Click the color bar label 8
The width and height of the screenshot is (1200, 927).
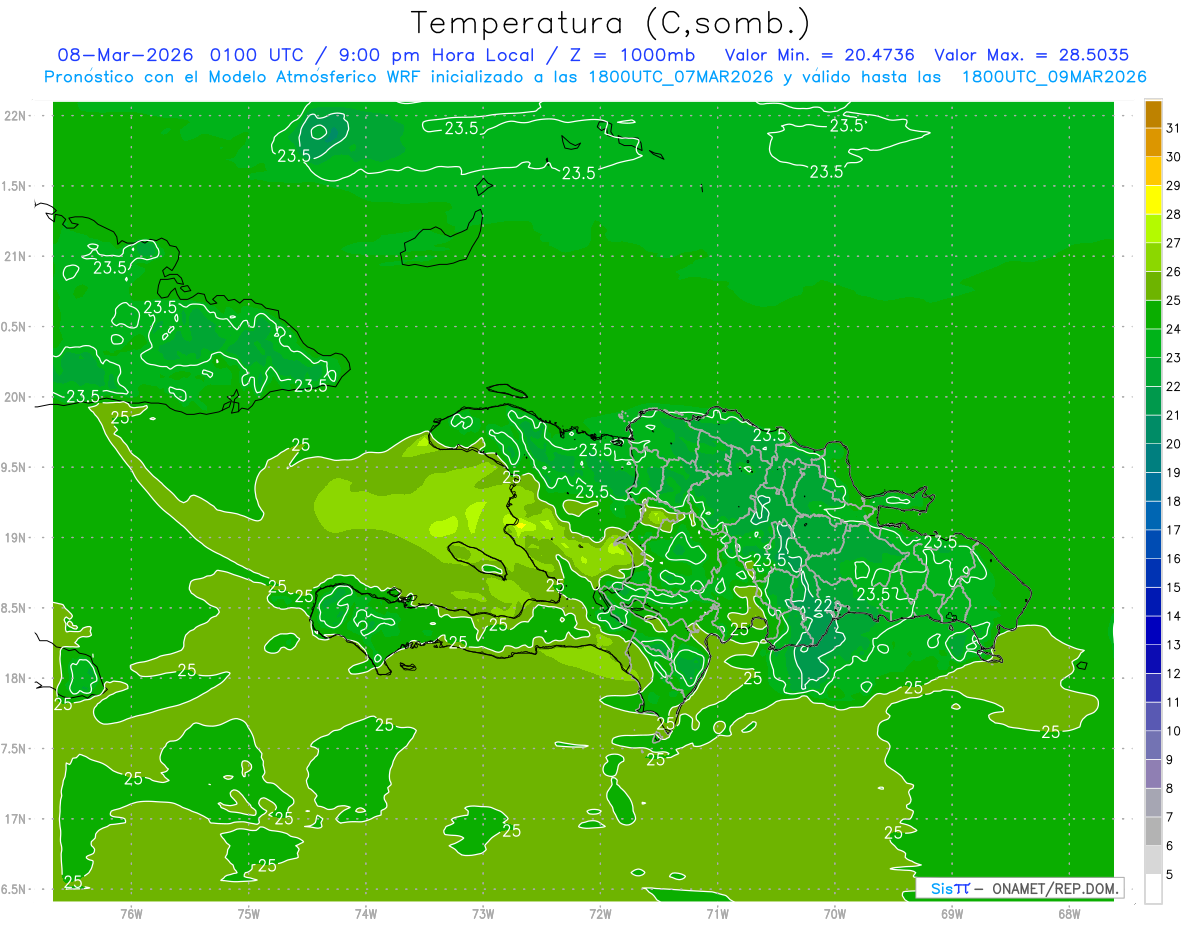click(x=1169, y=789)
